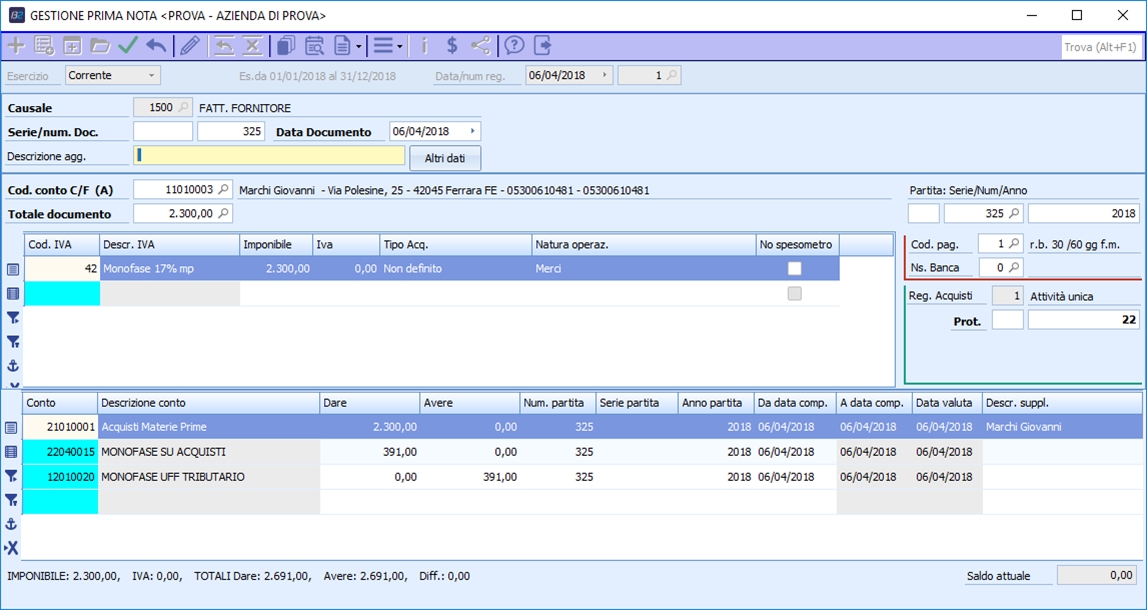Image resolution: width=1147 pixels, height=610 pixels.
Task: Click the exit door icon in toolbar
Action: click(542, 45)
